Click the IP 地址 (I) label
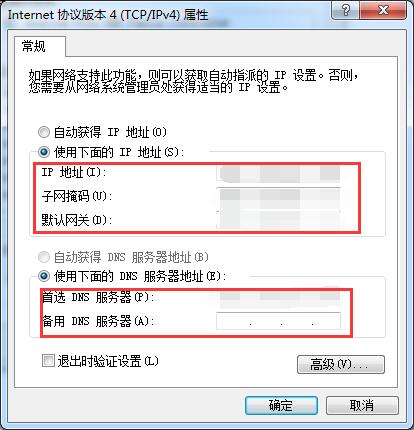414x430 pixels. click(74, 172)
